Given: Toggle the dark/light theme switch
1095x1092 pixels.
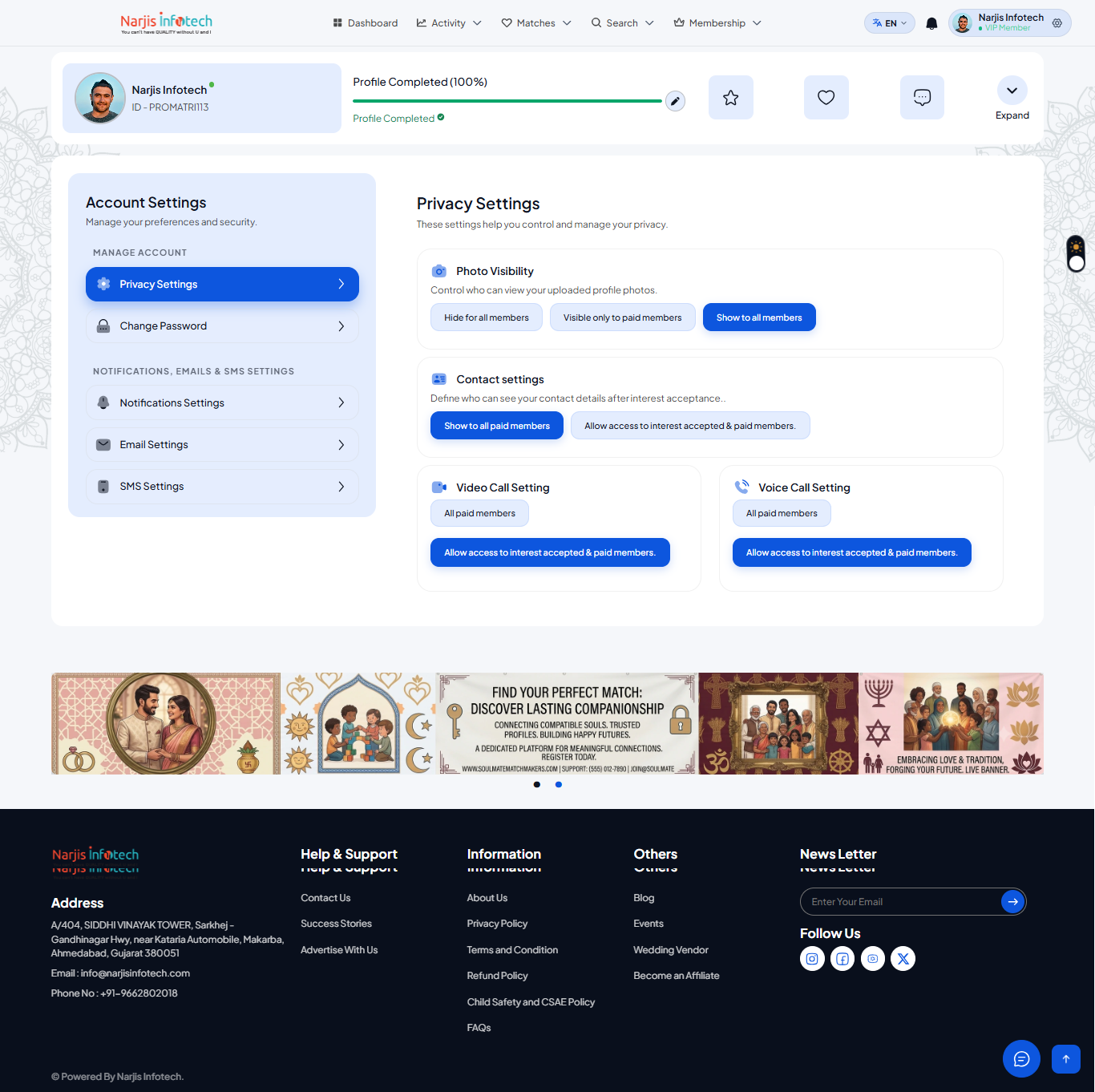Looking at the screenshot, I should point(1077,254).
